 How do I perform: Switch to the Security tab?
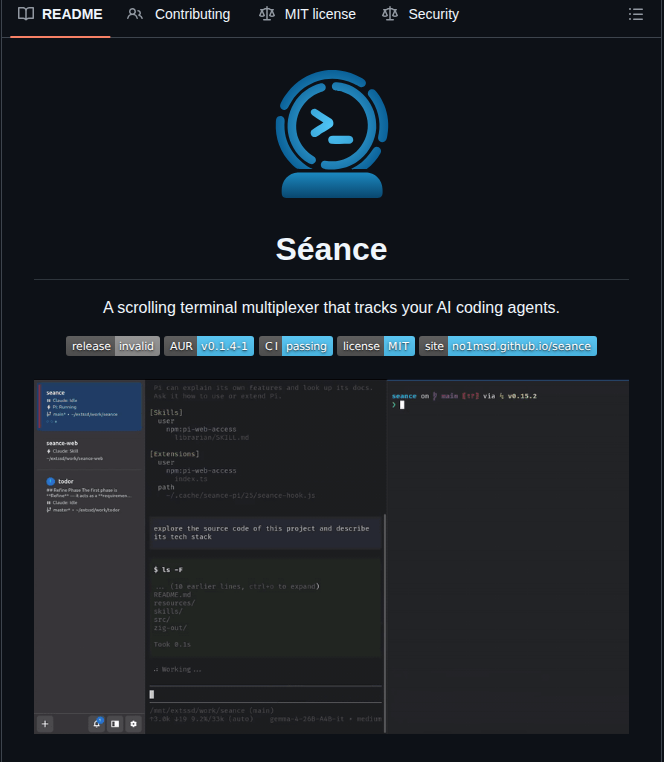[x=420, y=15]
